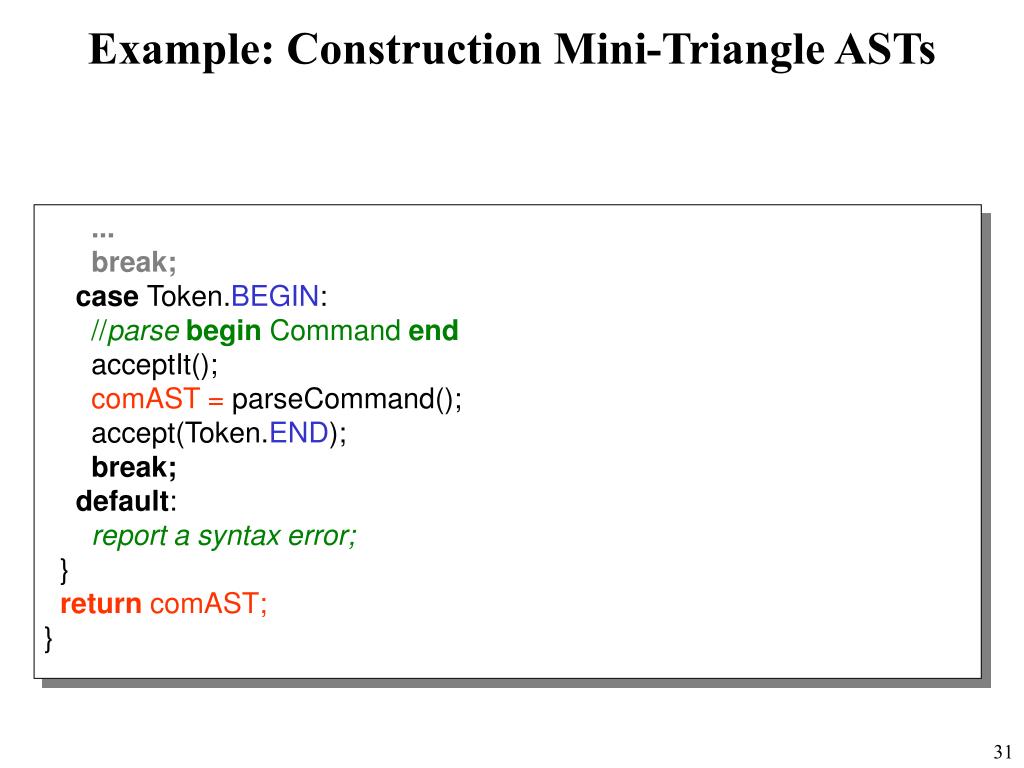The width and height of the screenshot is (1024, 768).
Task: Click the blue BEGIN token constant
Action: (x=275, y=296)
